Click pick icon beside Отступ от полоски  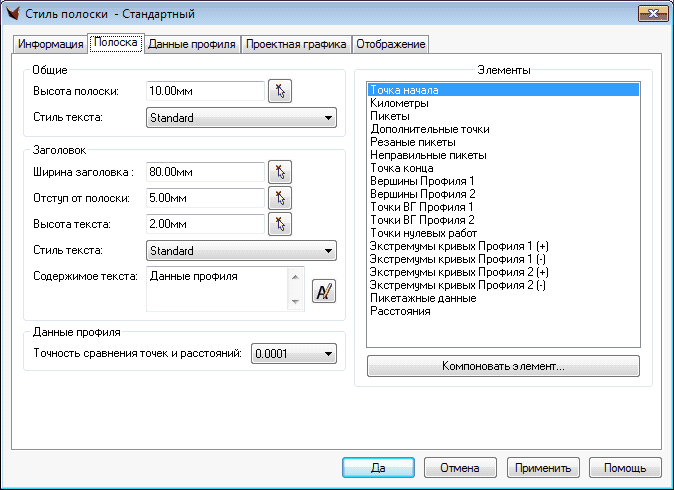click(x=281, y=197)
